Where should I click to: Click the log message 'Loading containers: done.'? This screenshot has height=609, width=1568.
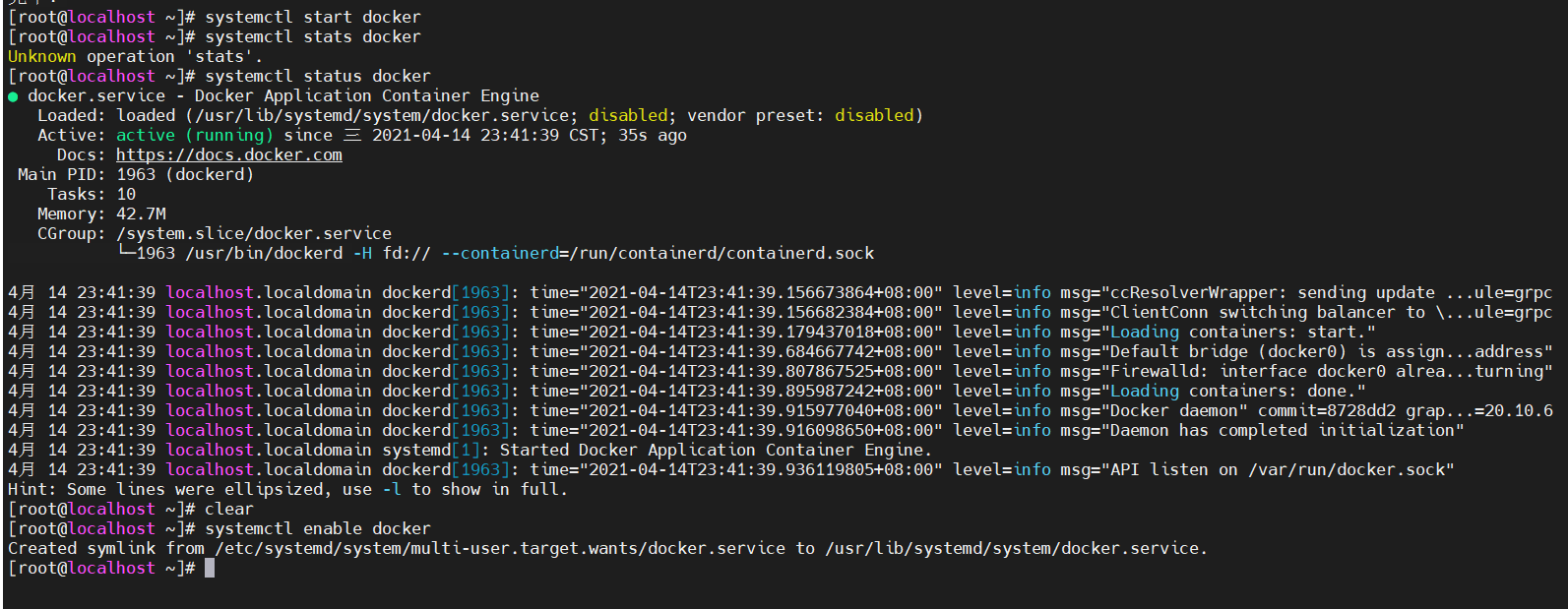pyautogui.click(x=1233, y=391)
